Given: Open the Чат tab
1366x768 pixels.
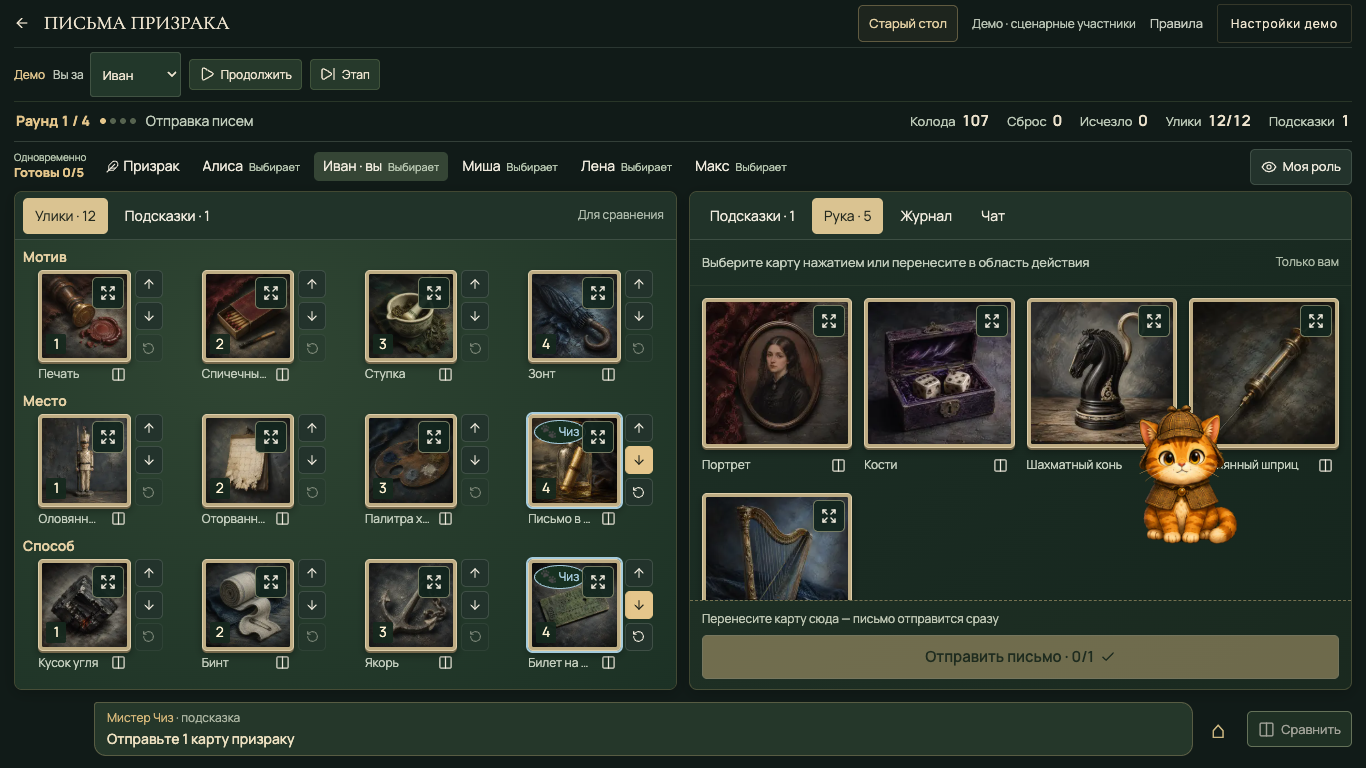Looking at the screenshot, I should click(x=993, y=216).
